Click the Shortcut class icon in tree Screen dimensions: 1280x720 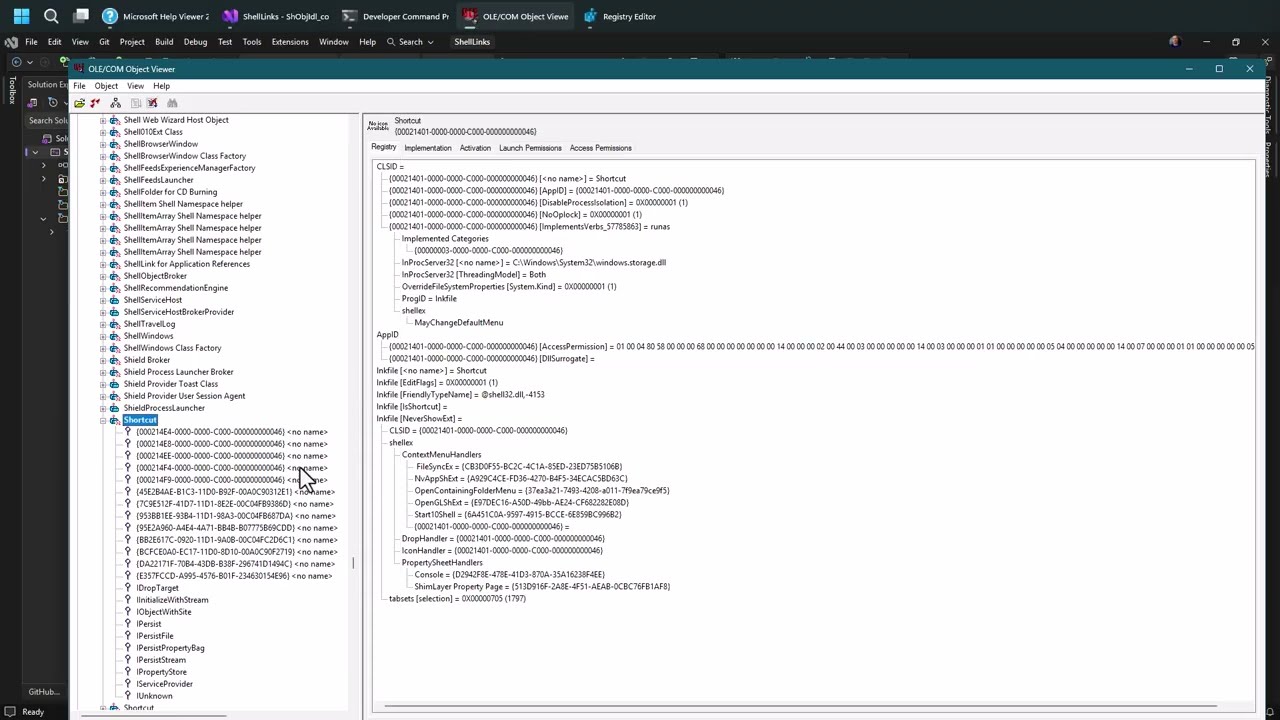(115, 420)
